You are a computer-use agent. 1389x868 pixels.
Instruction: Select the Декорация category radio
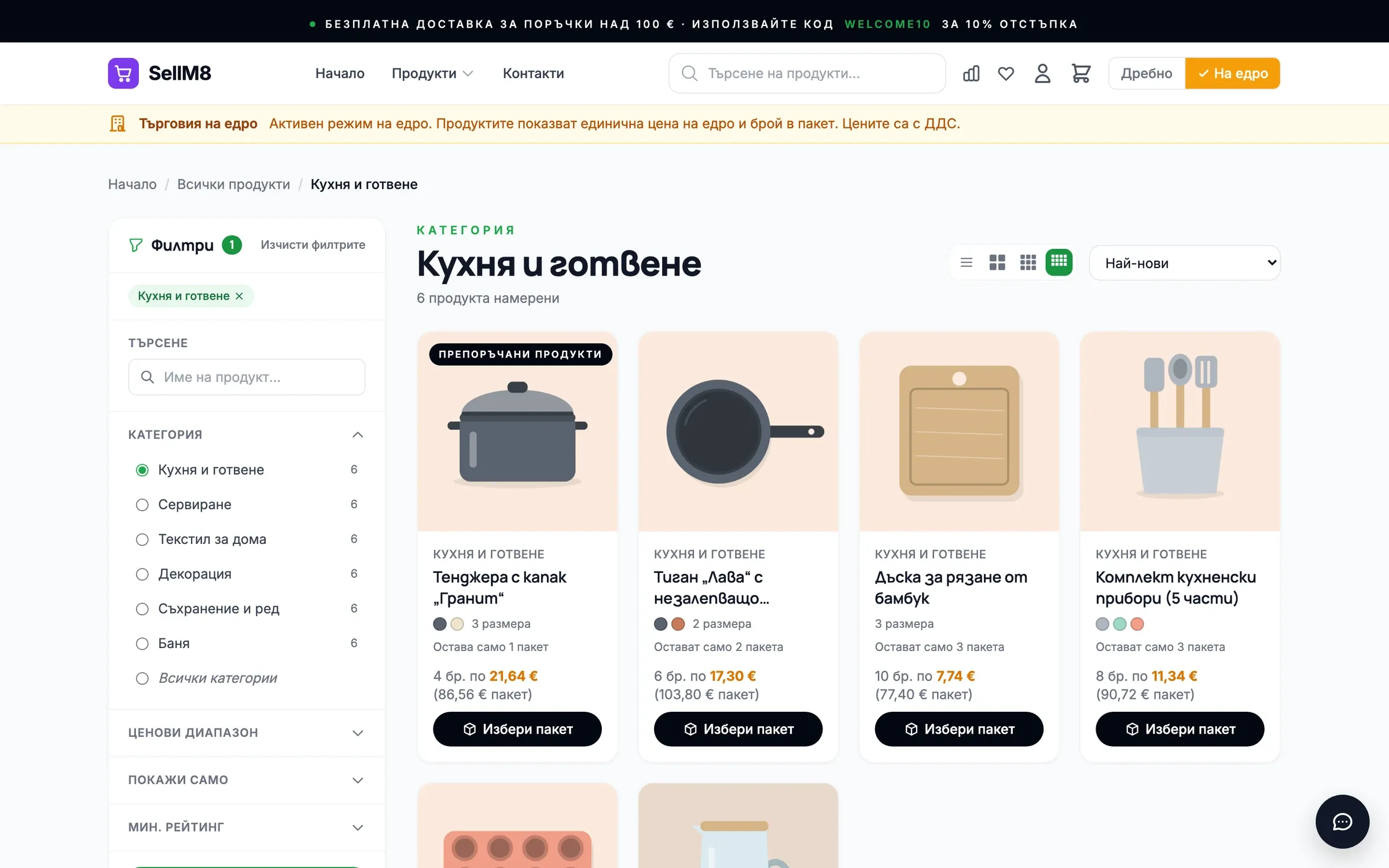[142, 574]
